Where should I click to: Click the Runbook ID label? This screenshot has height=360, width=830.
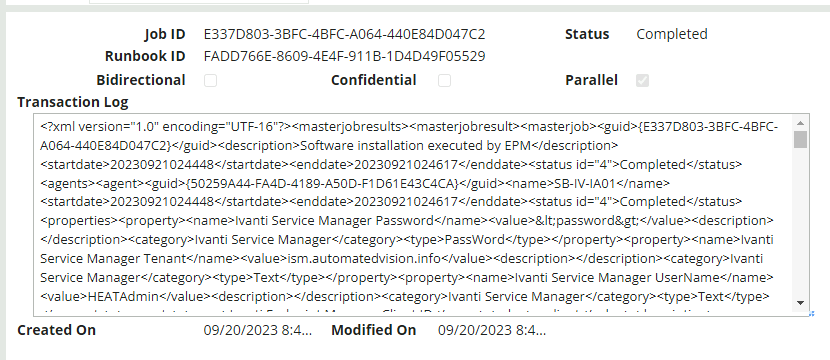tap(145, 56)
